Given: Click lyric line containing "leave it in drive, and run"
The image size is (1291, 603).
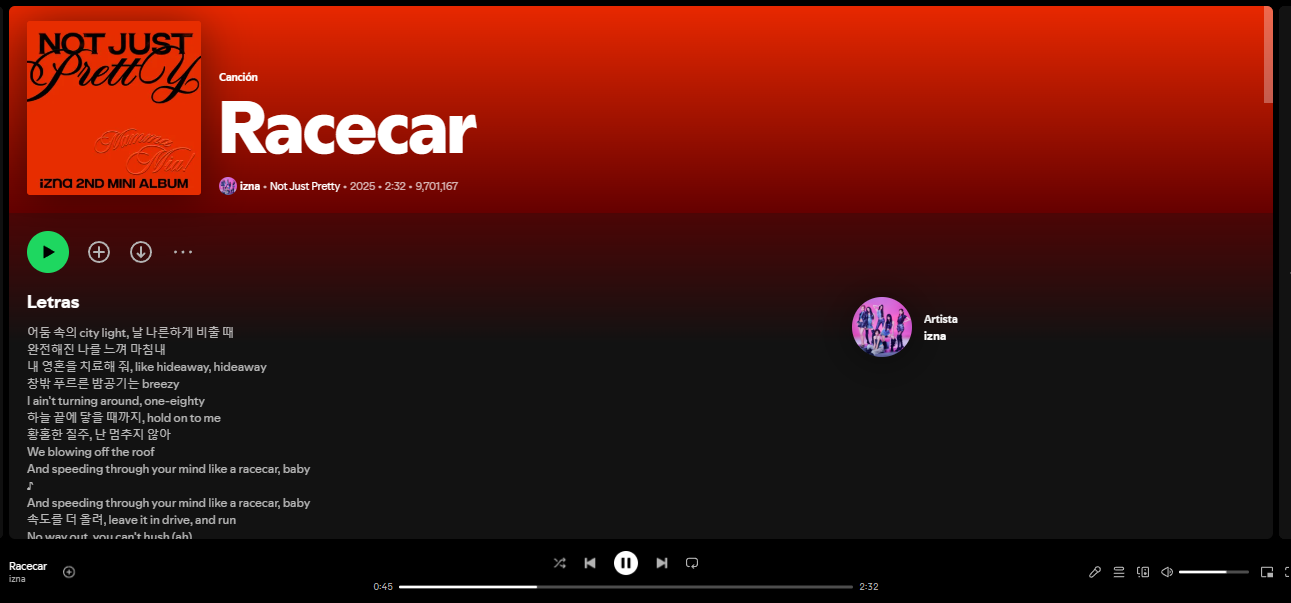Looking at the screenshot, I should 131,520.
